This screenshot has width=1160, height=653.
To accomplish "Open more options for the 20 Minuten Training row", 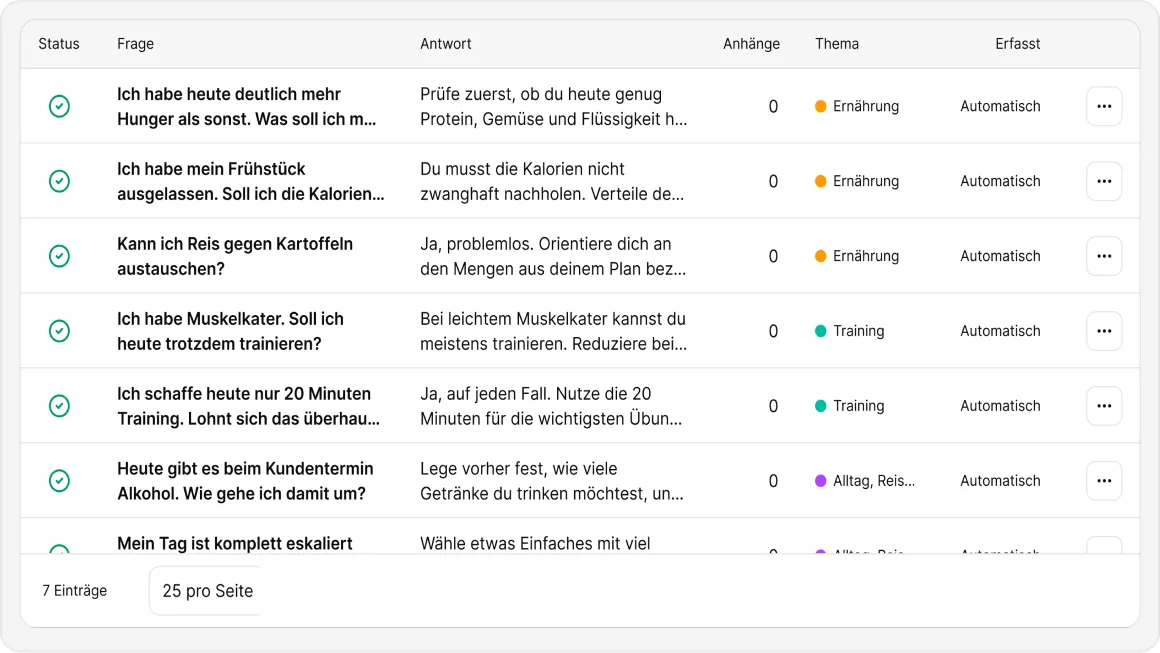I will pyautogui.click(x=1104, y=406).
